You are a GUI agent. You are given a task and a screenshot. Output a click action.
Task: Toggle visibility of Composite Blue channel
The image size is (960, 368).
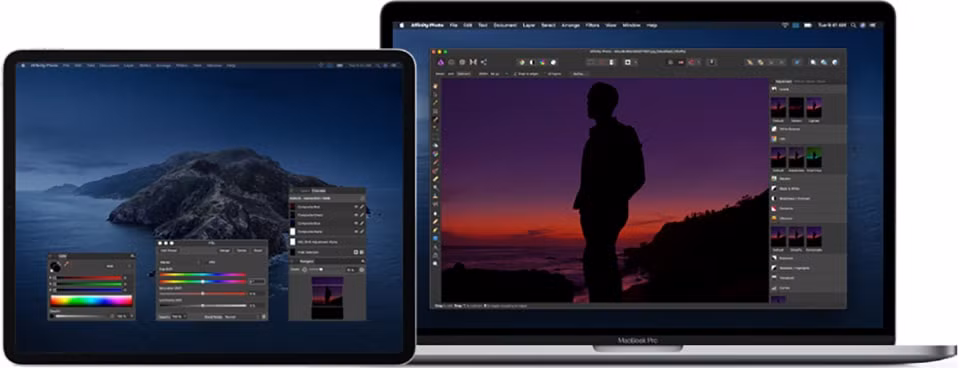click(356, 223)
